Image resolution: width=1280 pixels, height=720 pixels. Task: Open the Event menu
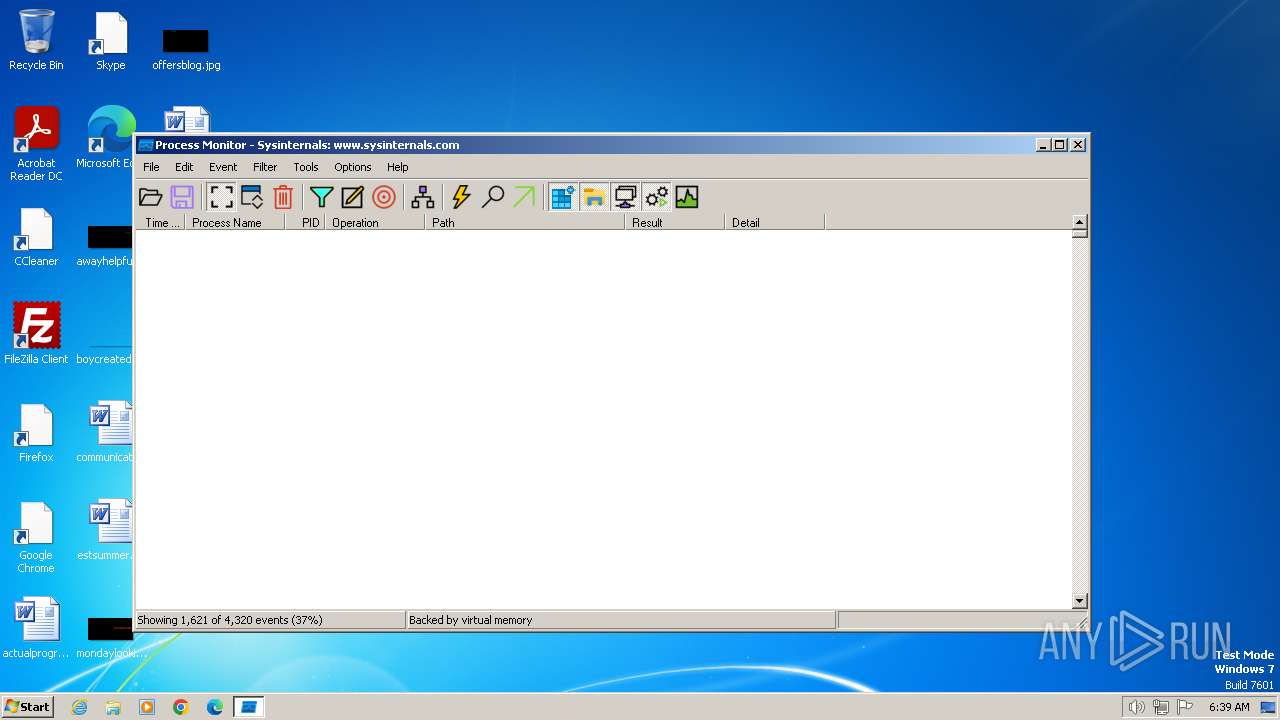(223, 167)
